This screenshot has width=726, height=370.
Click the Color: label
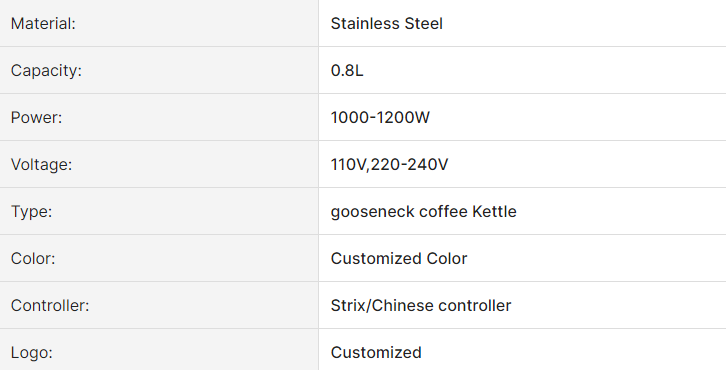coord(33,258)
